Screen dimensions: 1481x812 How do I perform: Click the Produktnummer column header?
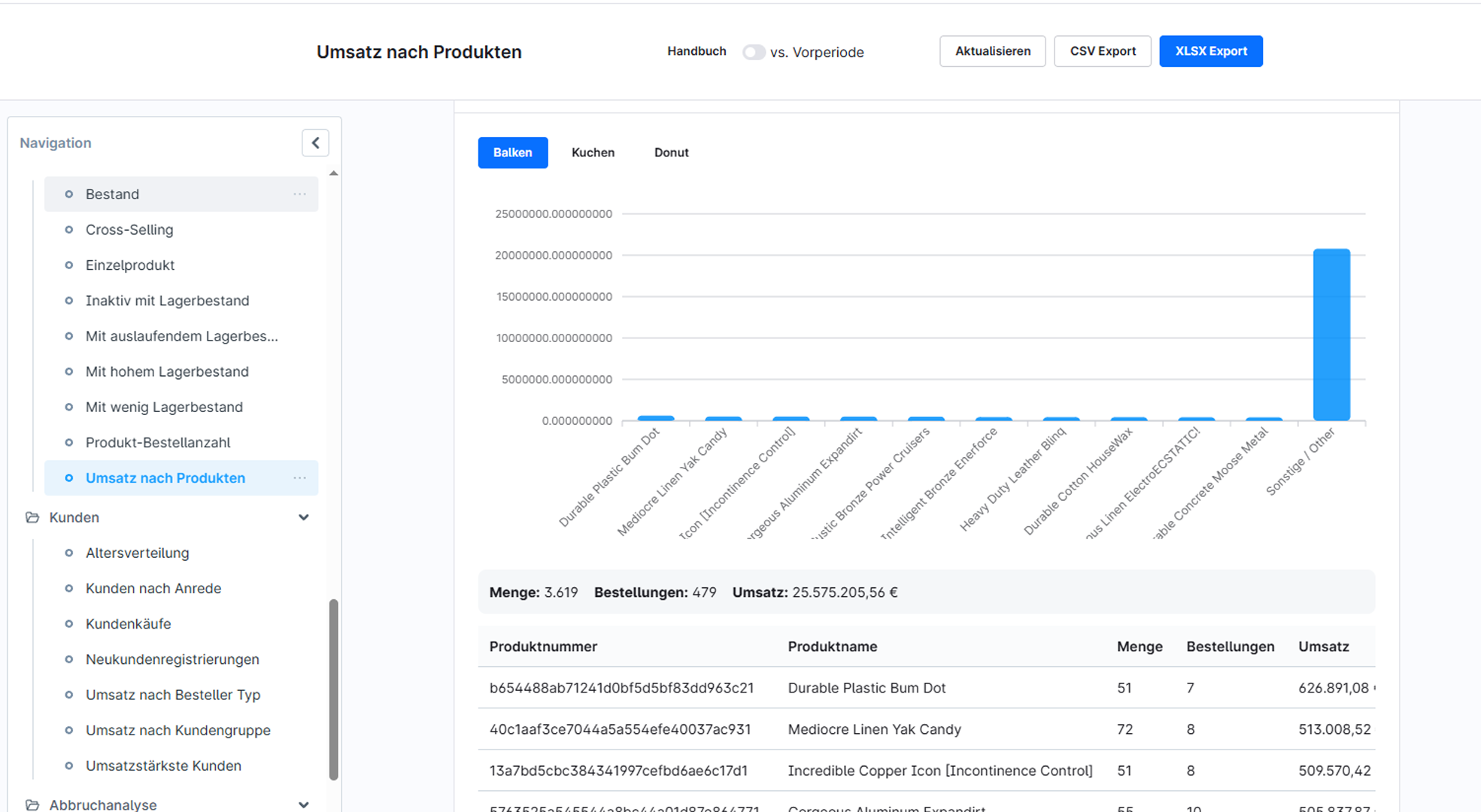point(543,647)
